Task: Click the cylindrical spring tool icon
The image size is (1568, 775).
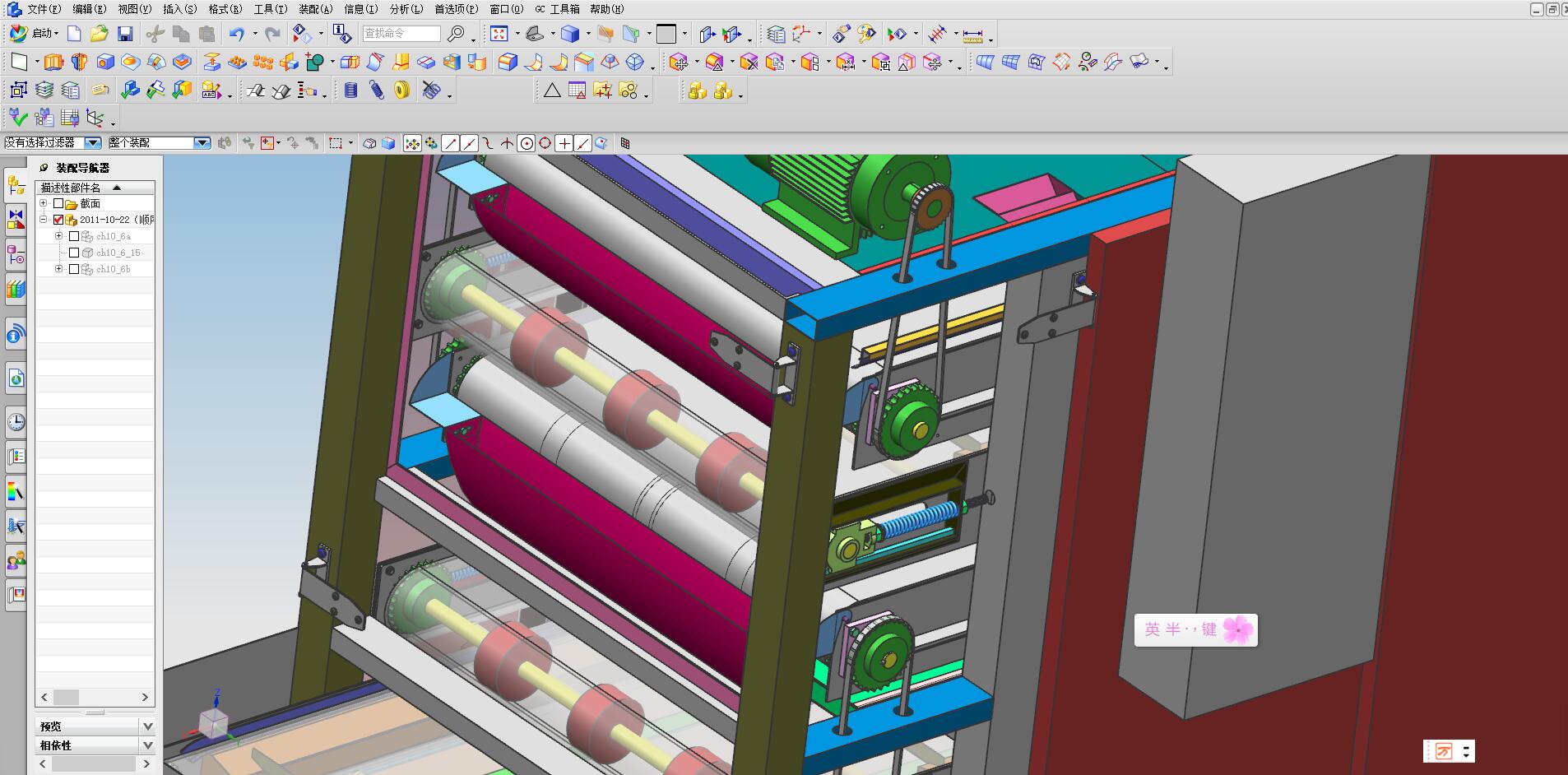Action: pyautogui.click(x=350, y=90)
